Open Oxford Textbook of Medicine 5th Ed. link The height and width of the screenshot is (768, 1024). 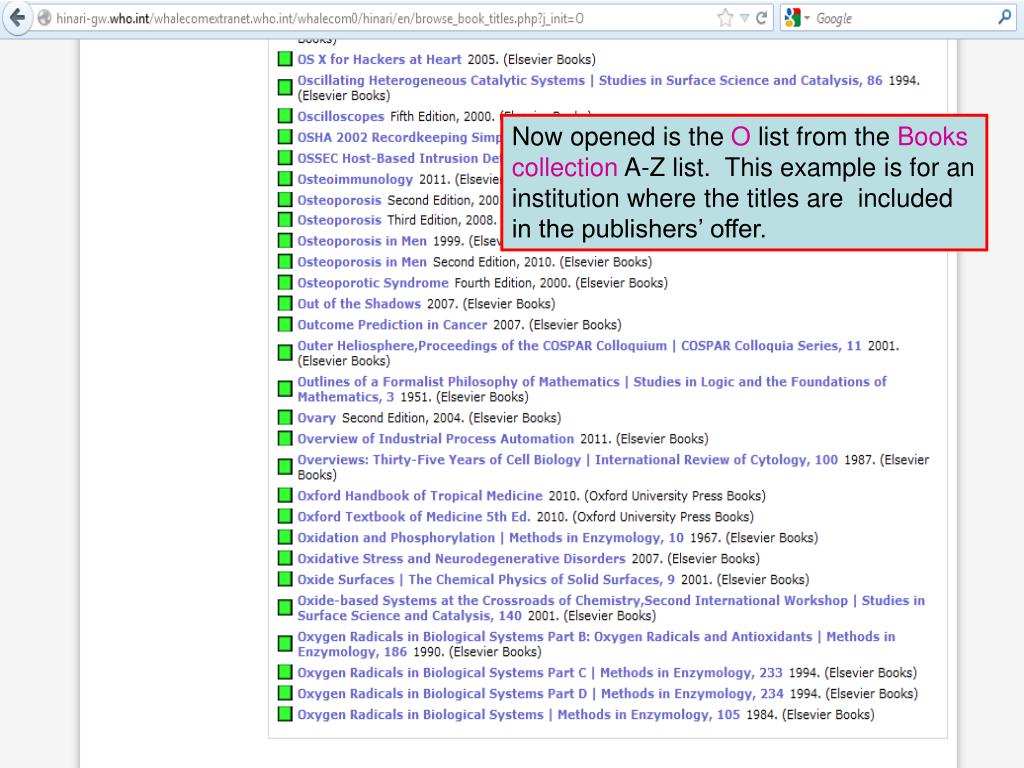414,517
